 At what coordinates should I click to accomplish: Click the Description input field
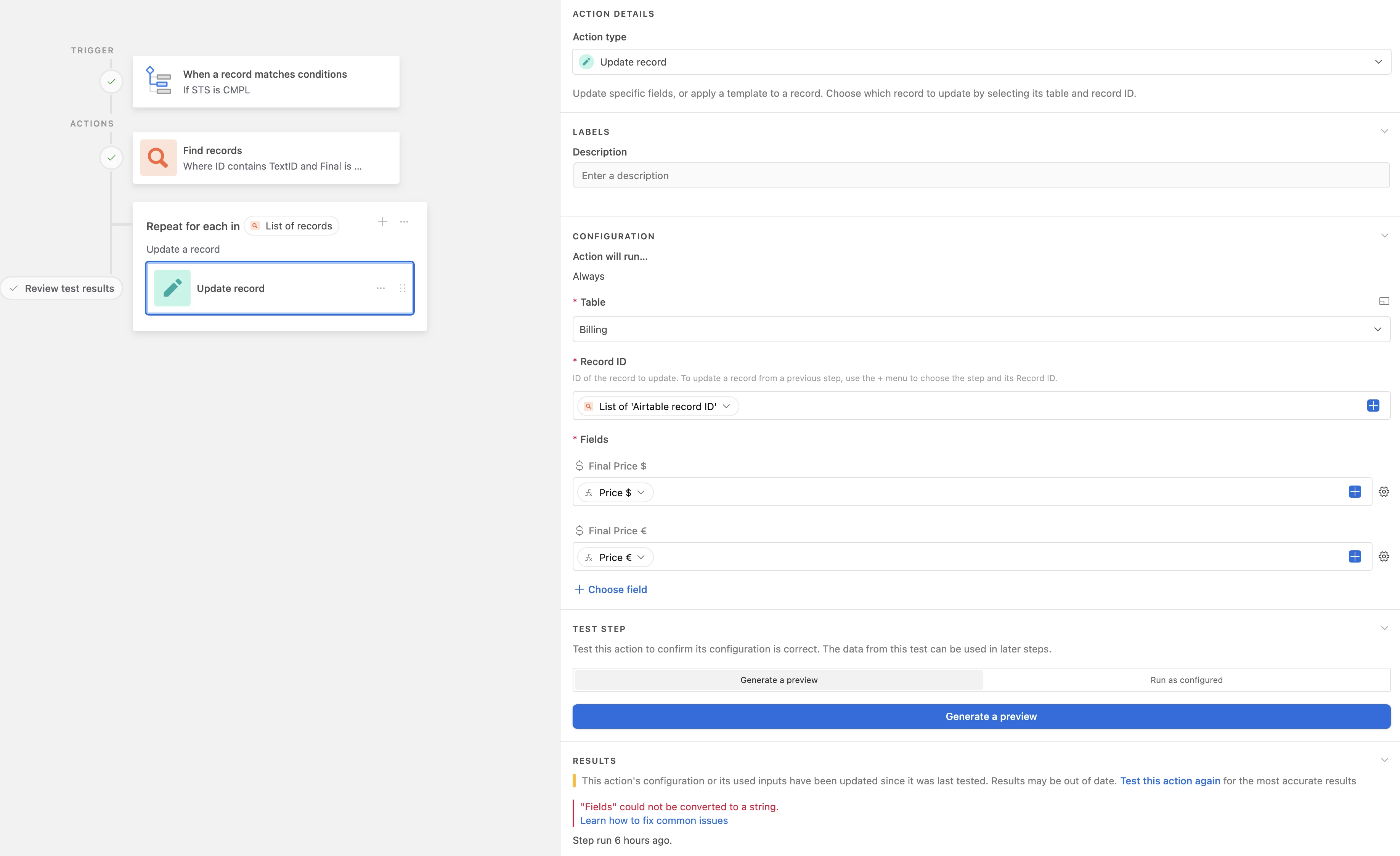tap(981, 176)
